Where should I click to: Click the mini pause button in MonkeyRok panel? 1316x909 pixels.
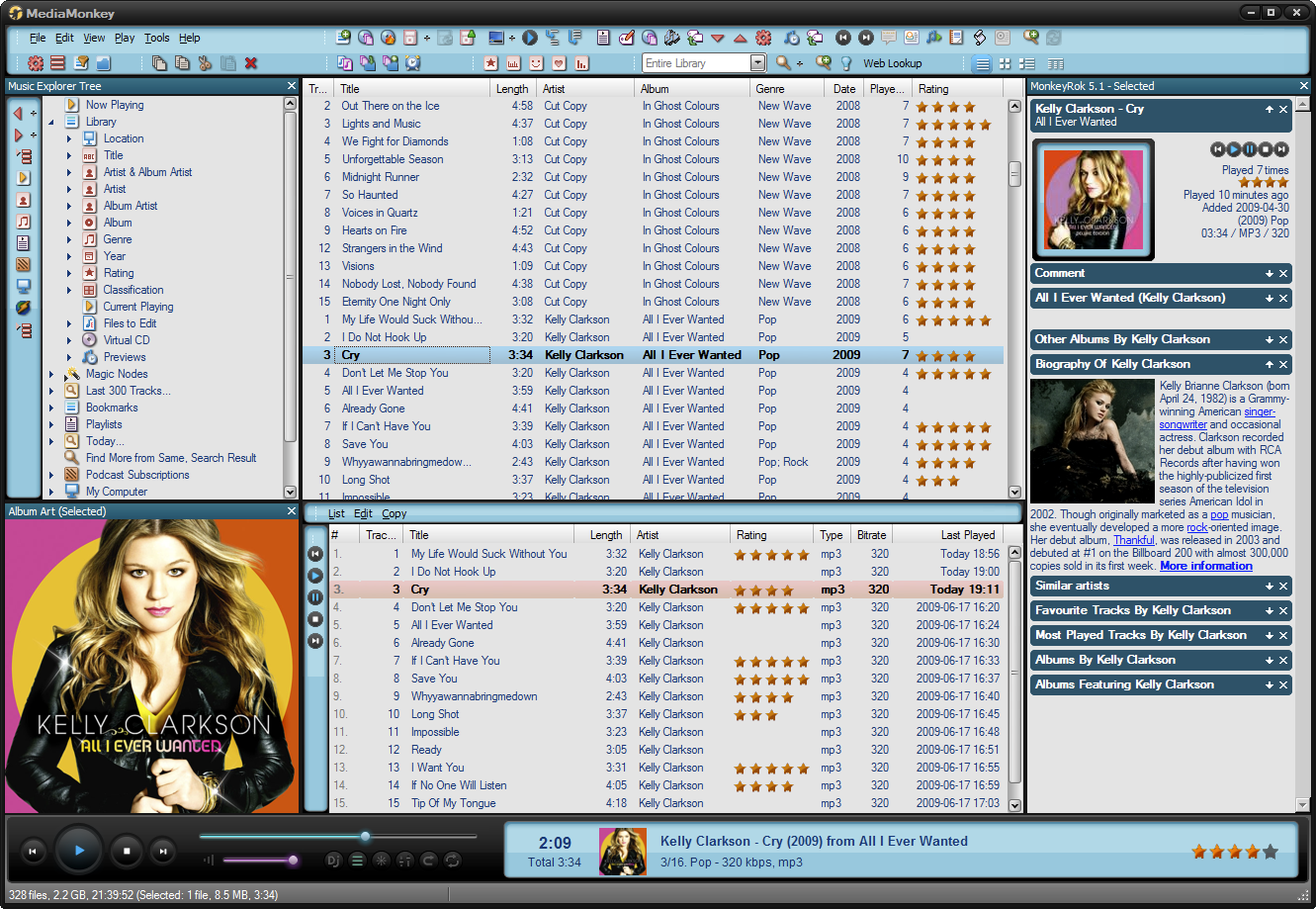tap(1250, 149)
